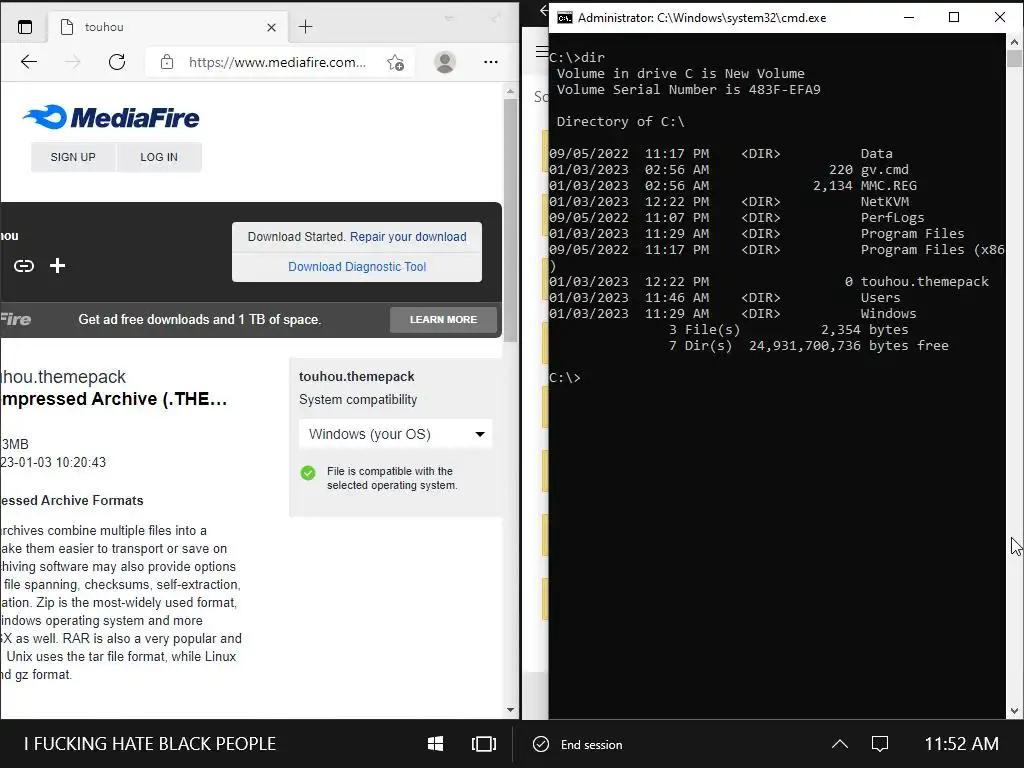Close the touhou browser tab
The image size is (1024, 768).
(x=272, y=27)
